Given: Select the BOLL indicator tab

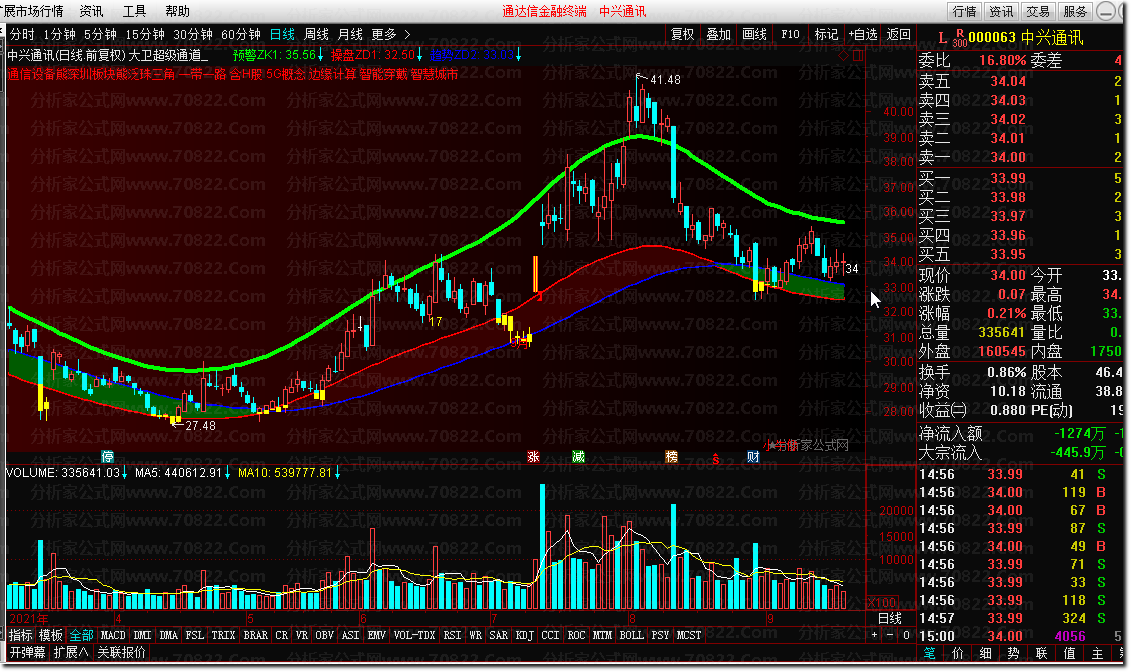Looking at the screenshot, I should pos(632,635).
